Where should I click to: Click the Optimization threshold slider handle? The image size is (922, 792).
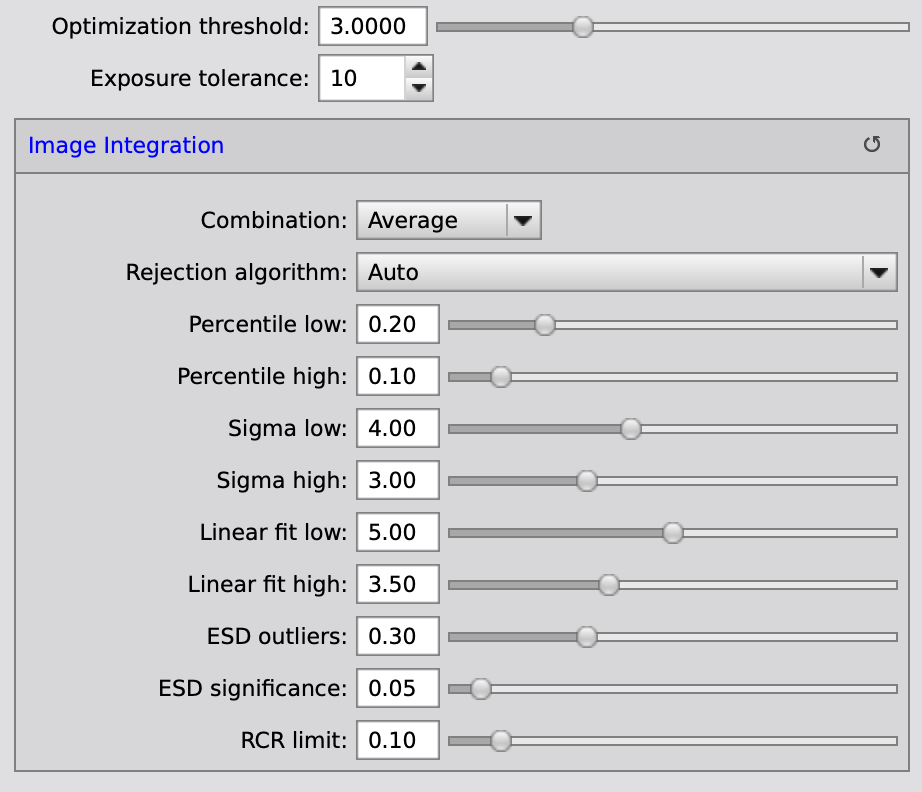pyautogui.click(x=583, y=27)
